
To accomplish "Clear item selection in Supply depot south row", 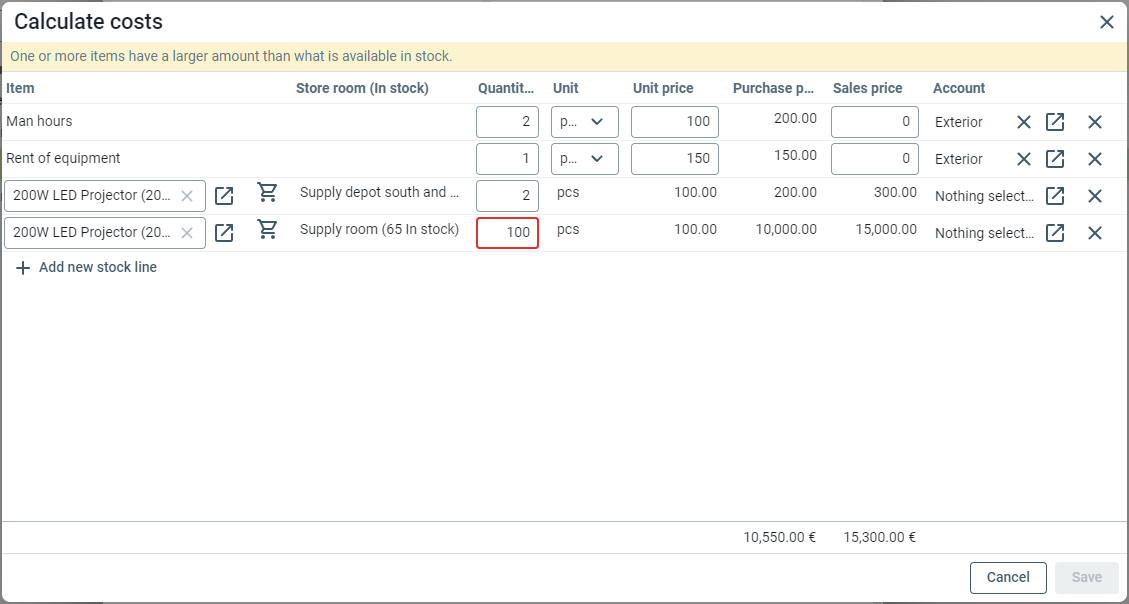I will click(x=187, y=196).
